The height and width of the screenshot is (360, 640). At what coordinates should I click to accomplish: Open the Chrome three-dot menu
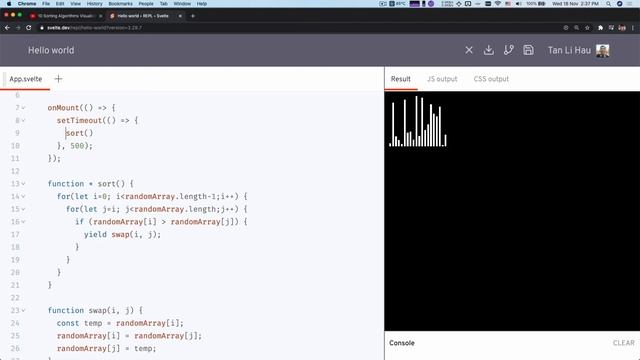coord(633,28)
